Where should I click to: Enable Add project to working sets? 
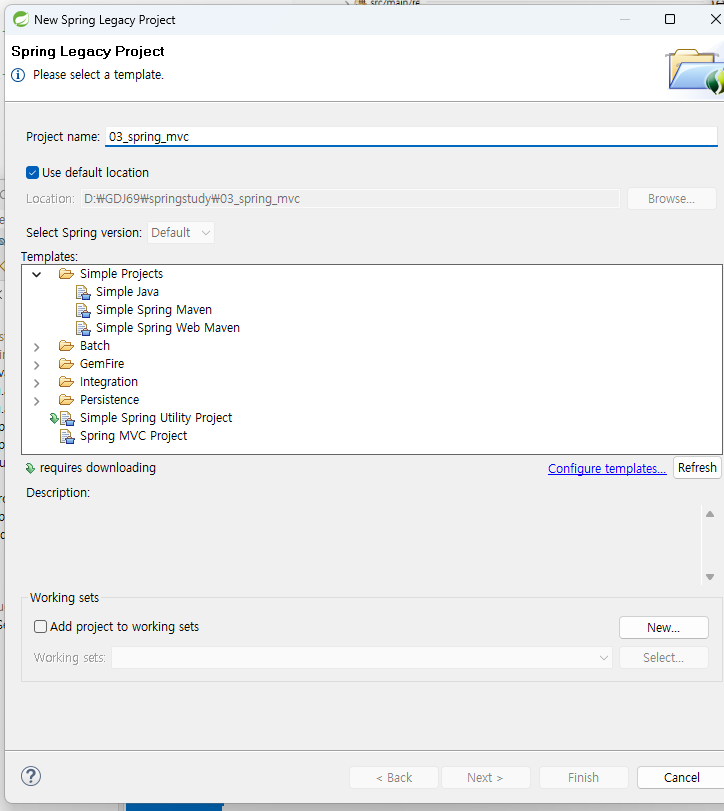pyautogui.click(x=40, y=627)
